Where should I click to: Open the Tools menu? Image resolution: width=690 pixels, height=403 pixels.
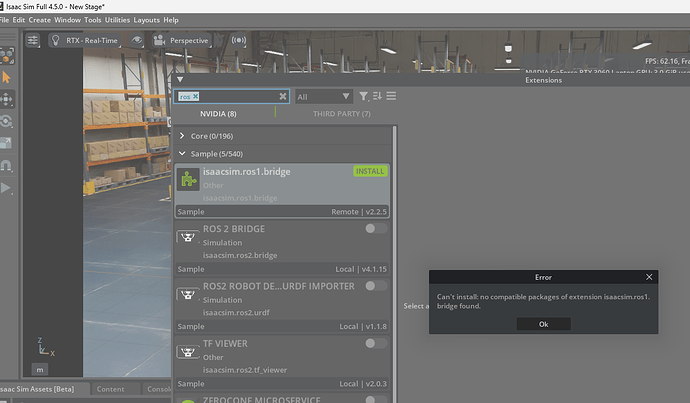pos(92,20)
